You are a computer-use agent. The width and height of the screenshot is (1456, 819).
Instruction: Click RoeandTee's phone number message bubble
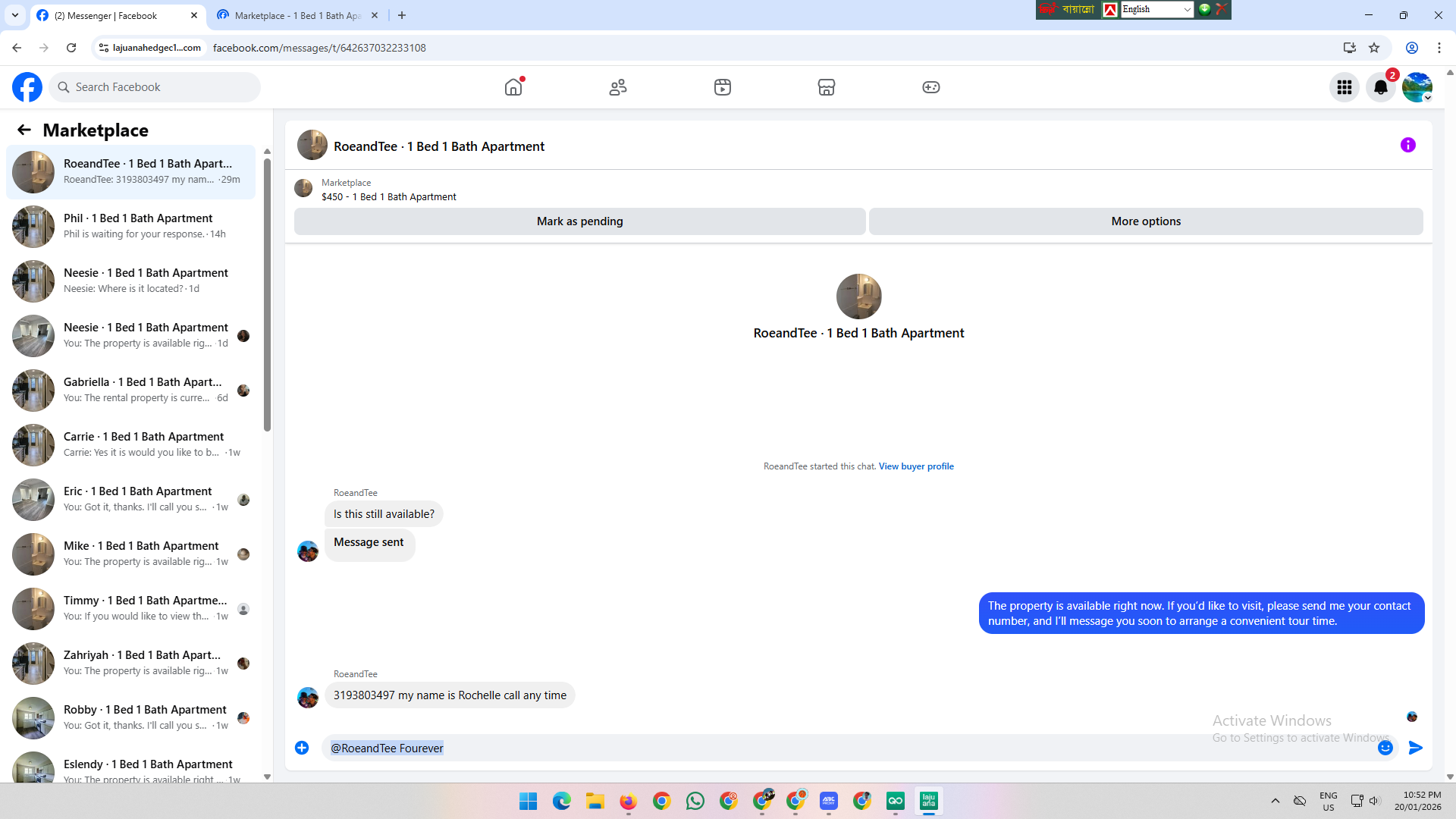450,695
